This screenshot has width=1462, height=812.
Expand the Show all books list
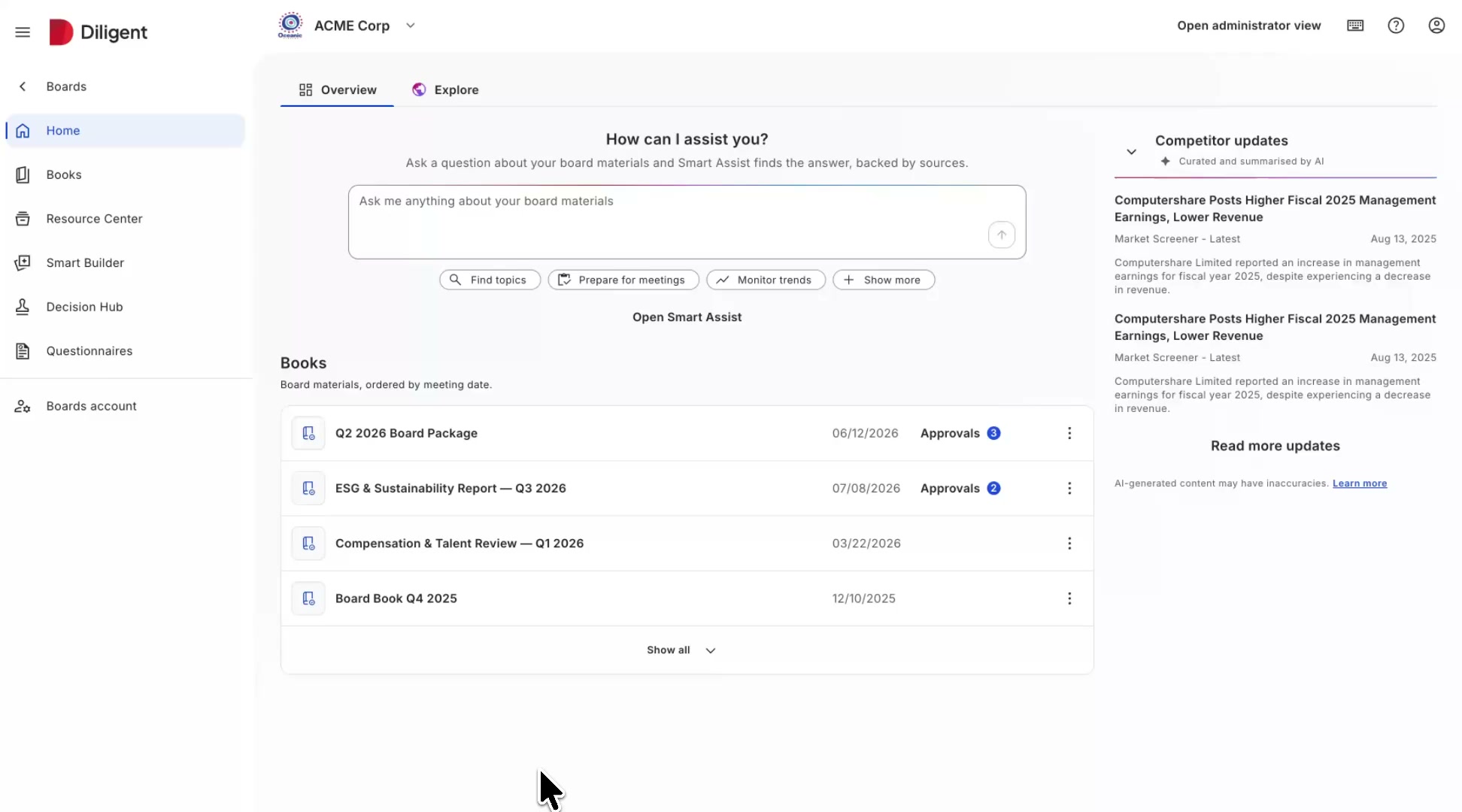pos(681,650)
